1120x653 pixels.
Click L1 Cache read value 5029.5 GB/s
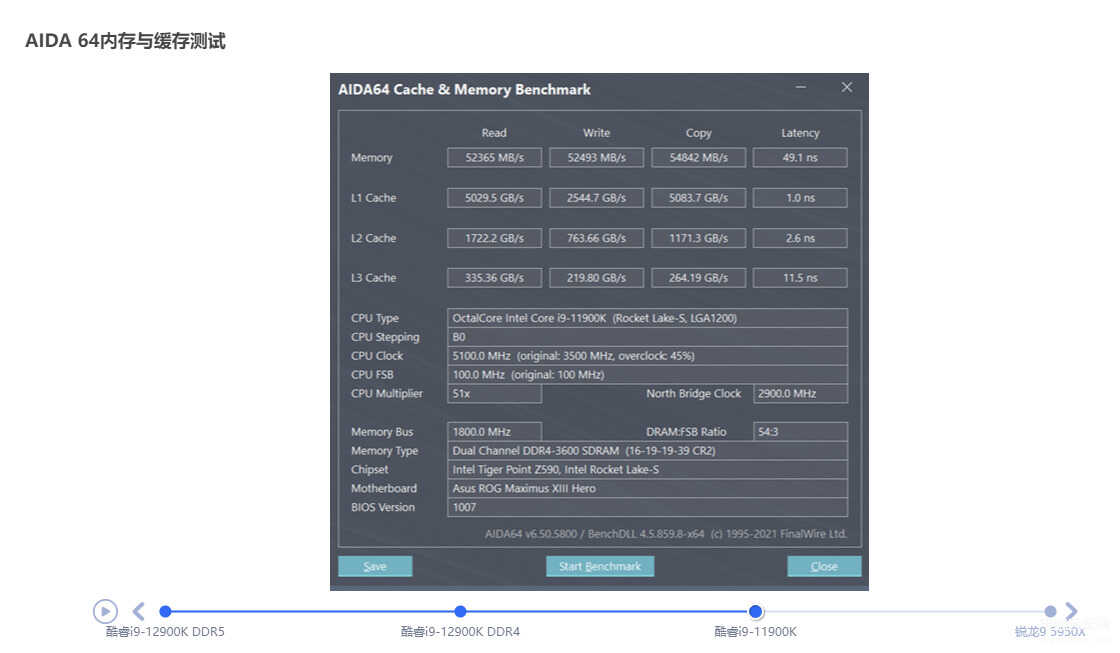tap(494, 198)
